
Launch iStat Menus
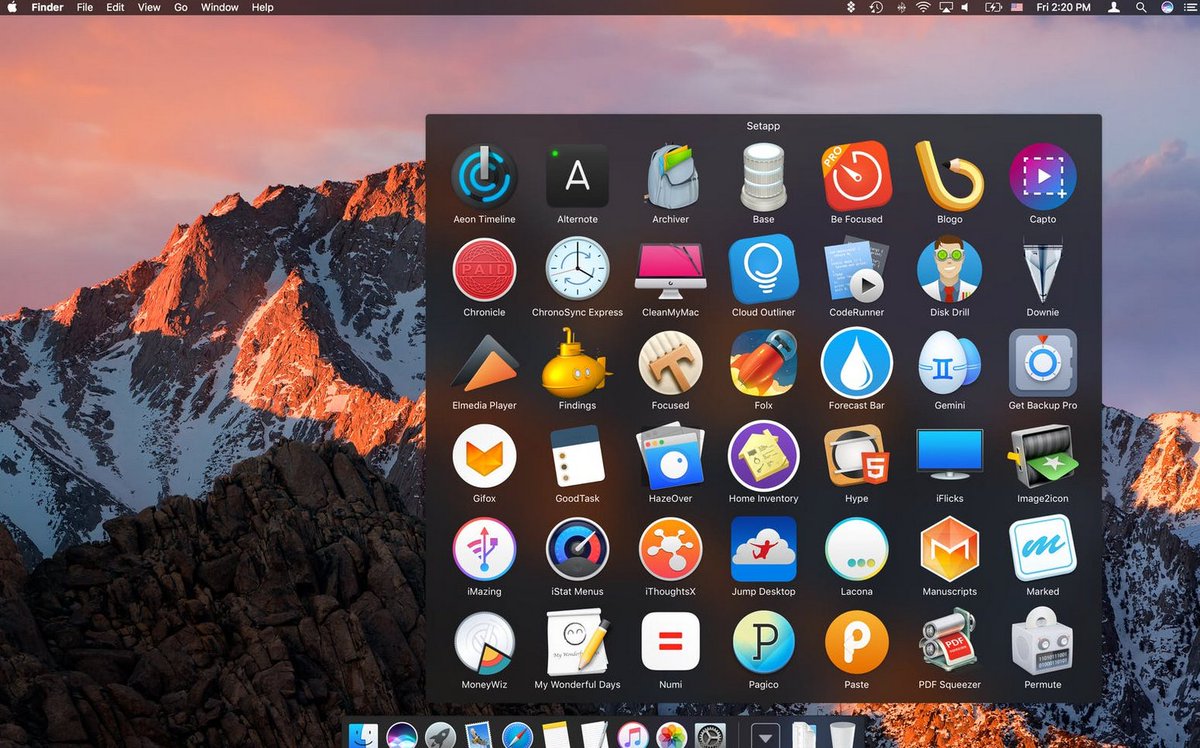point(577,549)
